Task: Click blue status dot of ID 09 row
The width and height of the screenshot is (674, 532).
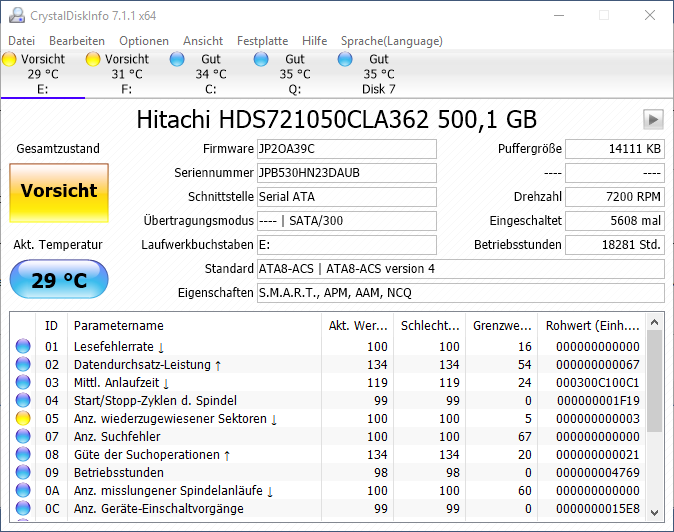Action: pyautogui.click(x=23, y=473)
